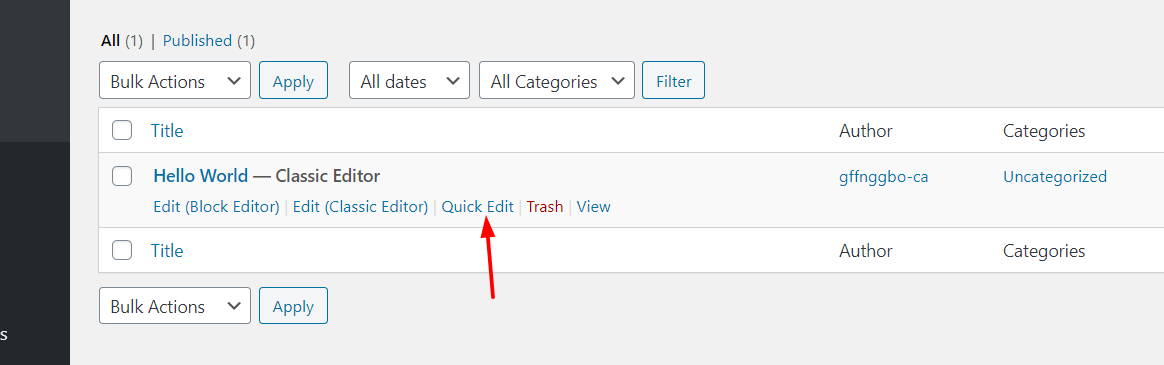Open the top Bulk Actions dropdown

pos(174,81)
